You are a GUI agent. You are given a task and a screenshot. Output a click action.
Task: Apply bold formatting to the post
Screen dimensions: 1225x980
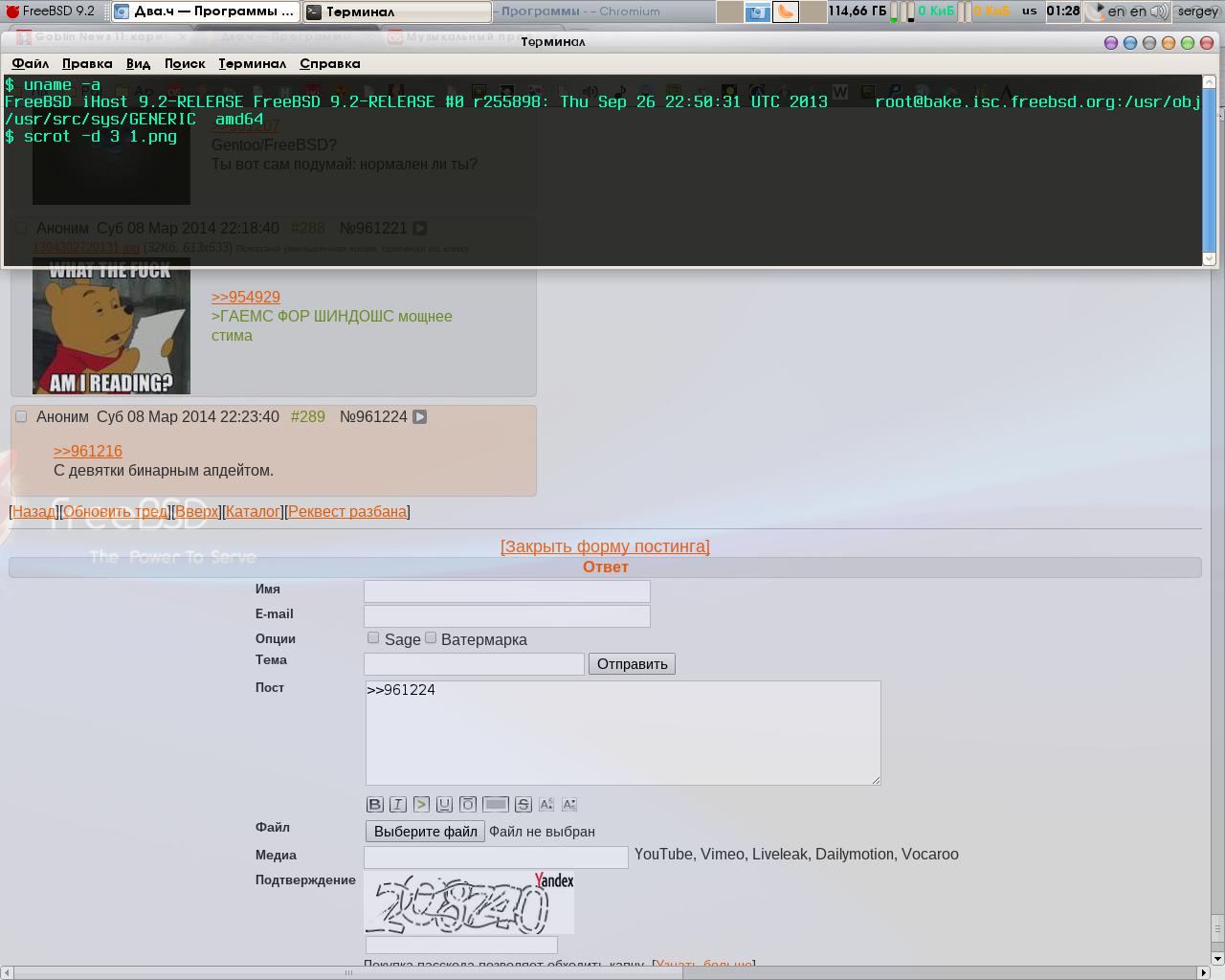375,805
